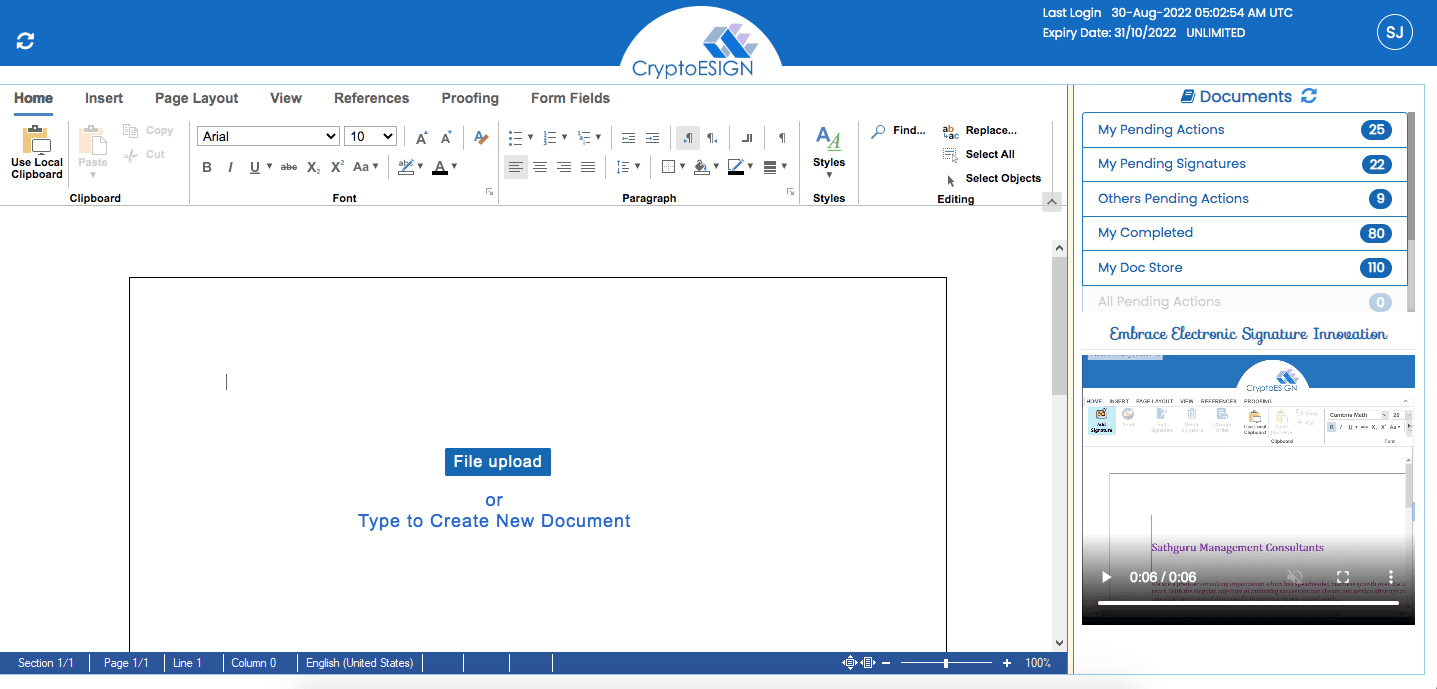Toggle strikethrough formatting

pos(288,167)
